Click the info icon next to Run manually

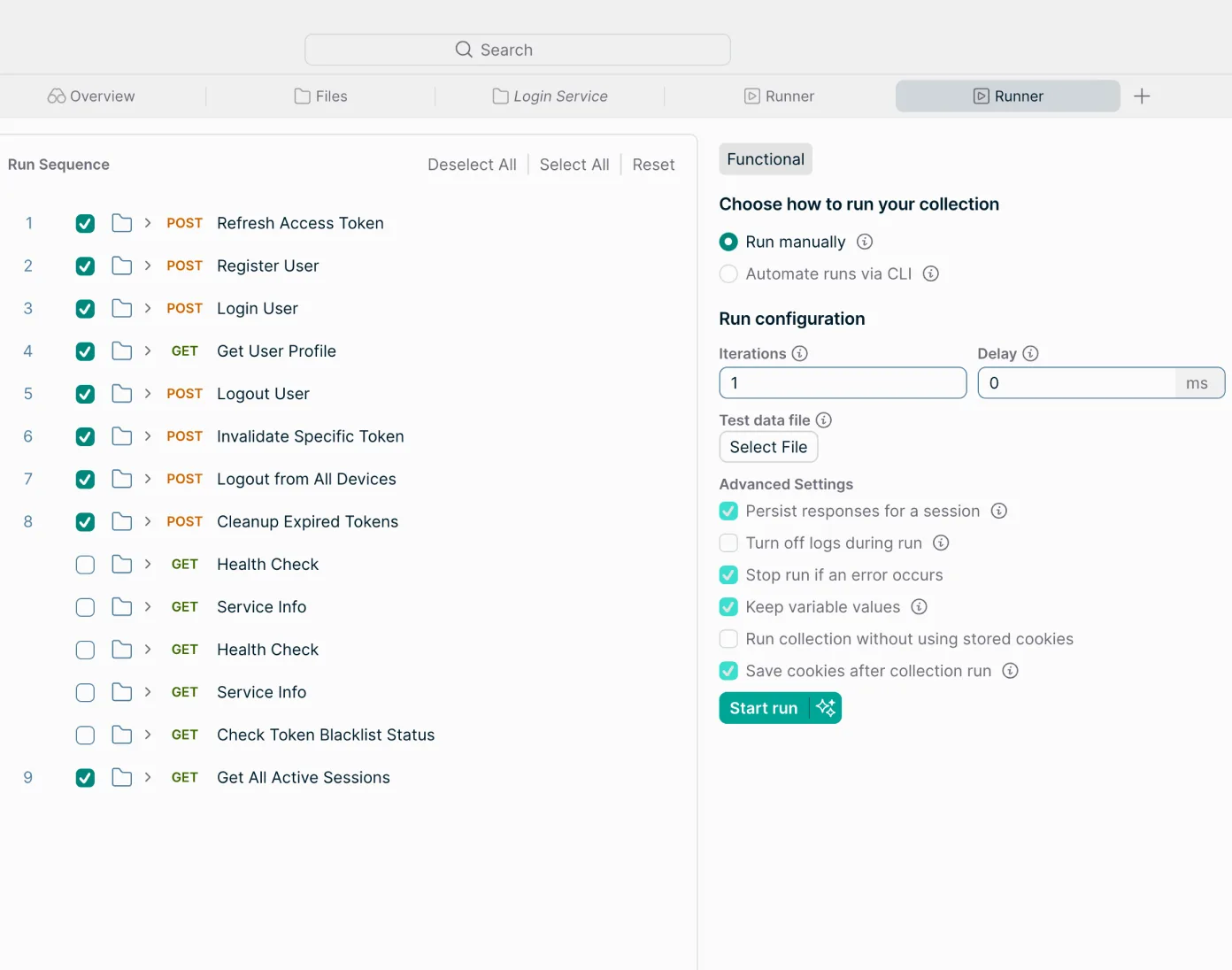click(865, 242)
